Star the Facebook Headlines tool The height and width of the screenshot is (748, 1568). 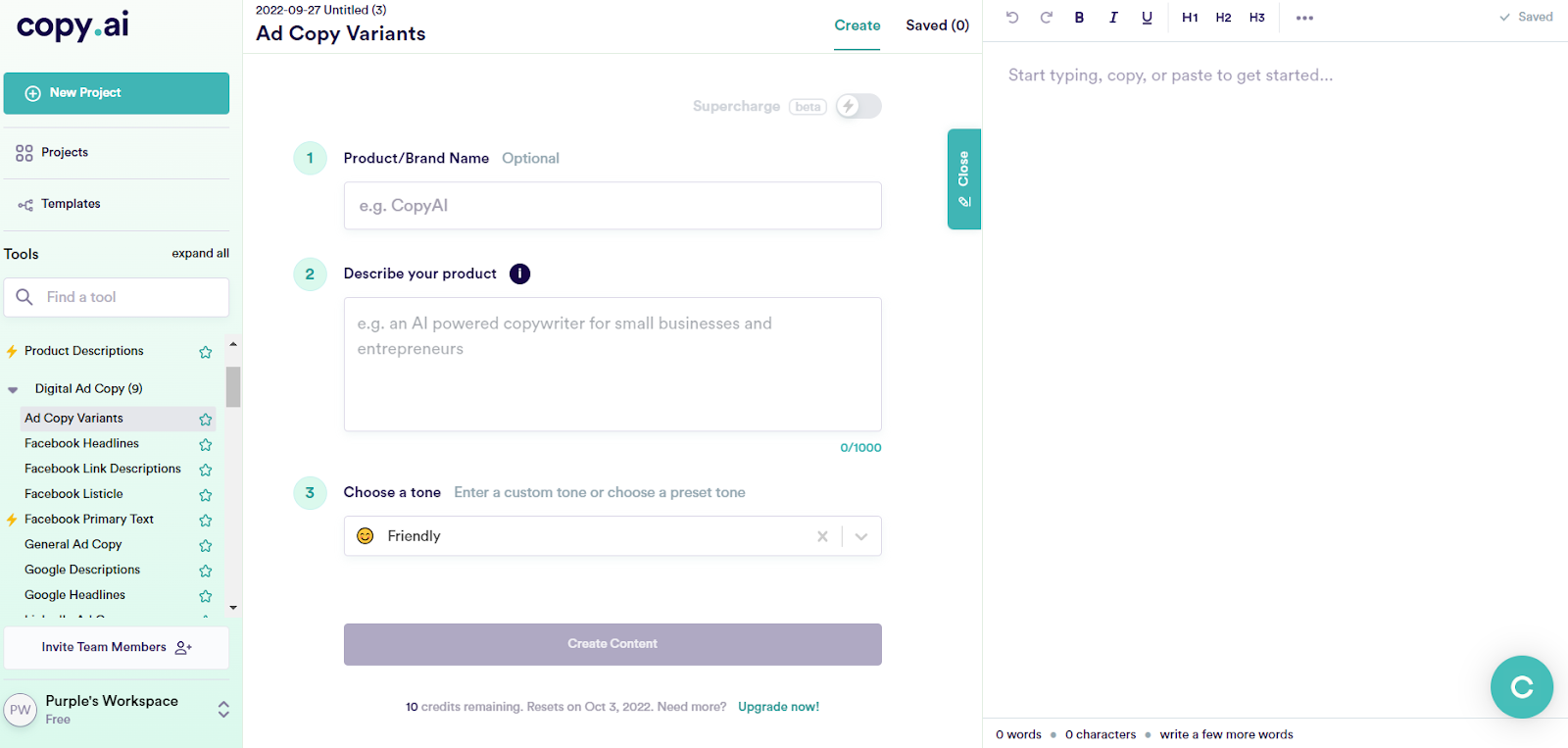pos(206,445)
